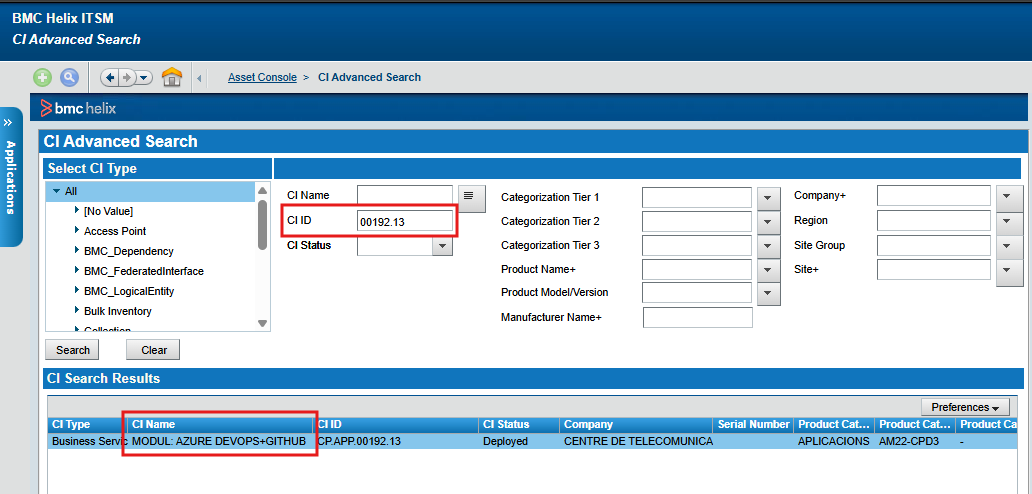Click the Business Servic CI type cell
Screen dimensions: 1032x494
[86, 441]
